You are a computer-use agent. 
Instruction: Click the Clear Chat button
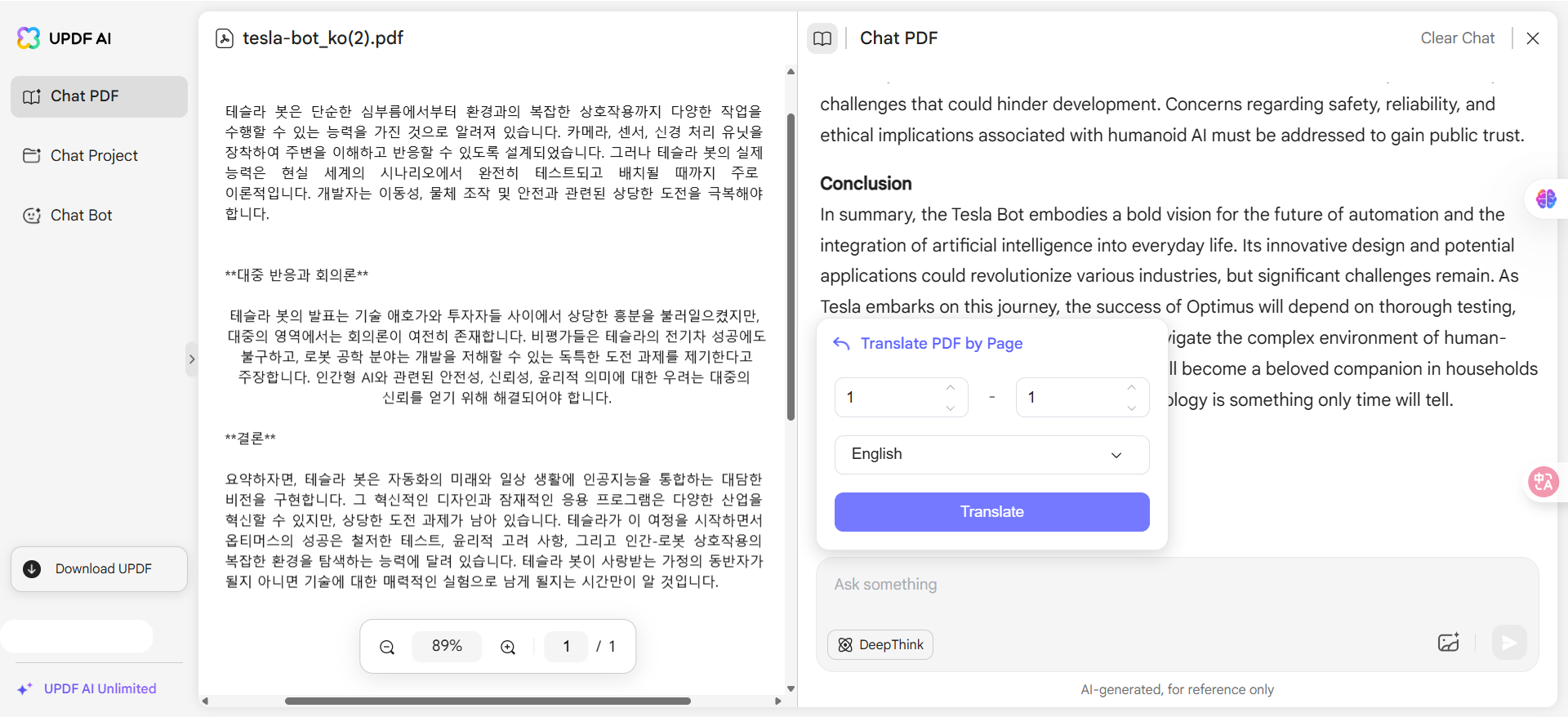(x=1457, y=38)
